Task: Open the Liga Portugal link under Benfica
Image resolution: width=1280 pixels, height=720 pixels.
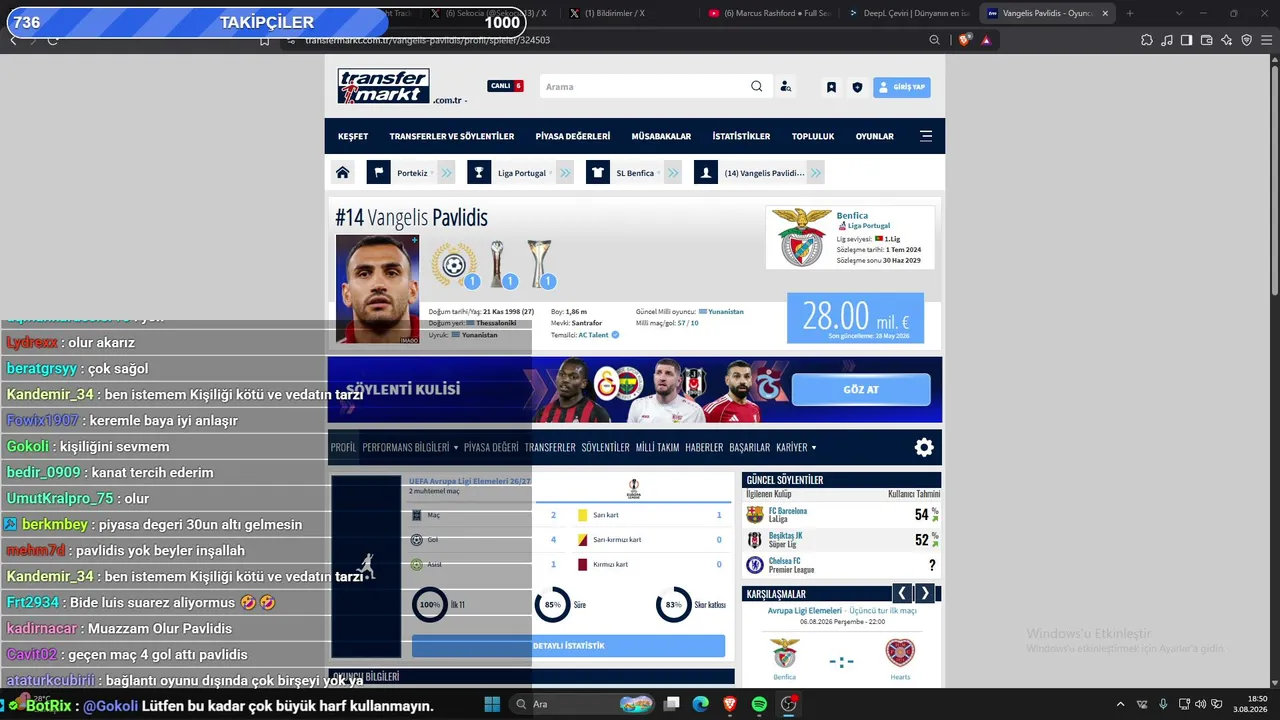Action: pos(868,226)
